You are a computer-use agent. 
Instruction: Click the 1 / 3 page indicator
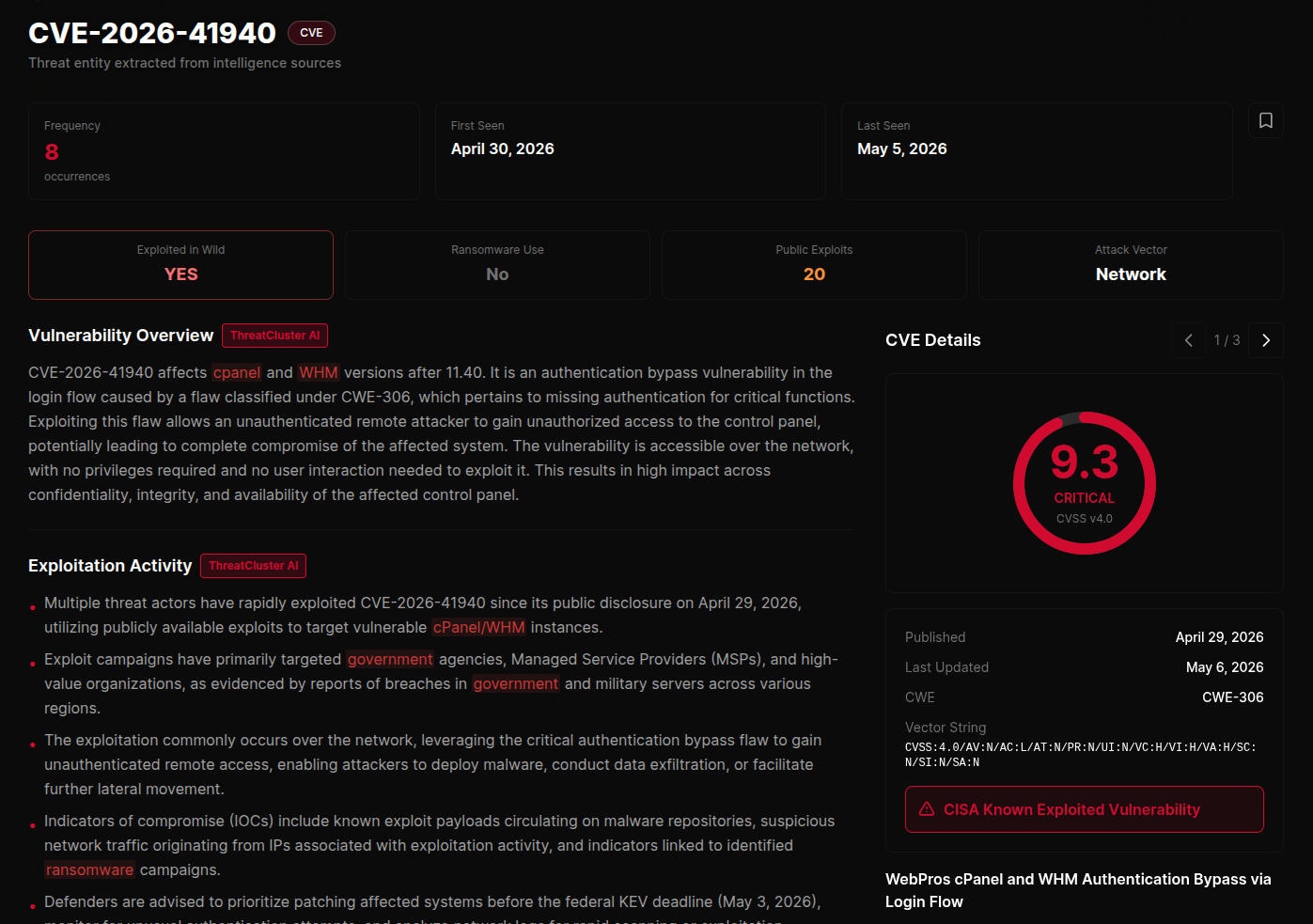1227,340
